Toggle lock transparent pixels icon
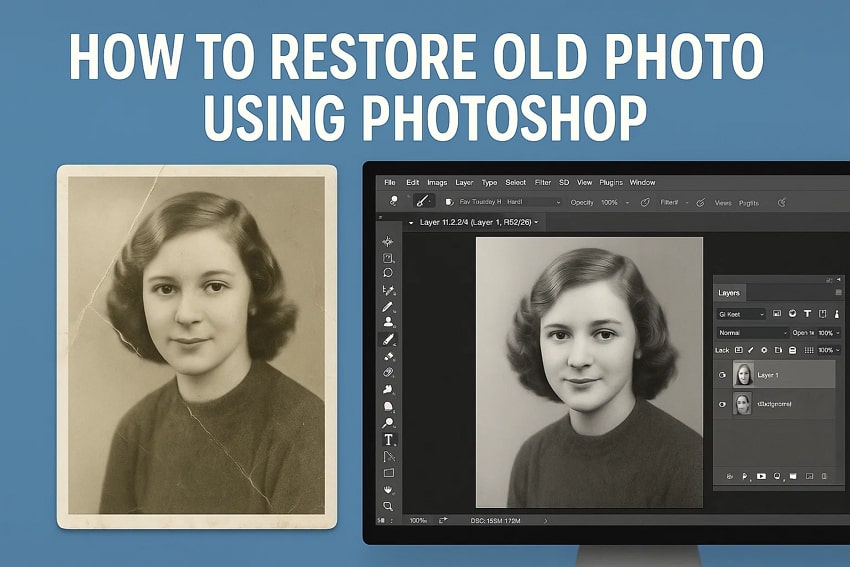The width and height of the screenshot is (850, 567). coord(738,350)
